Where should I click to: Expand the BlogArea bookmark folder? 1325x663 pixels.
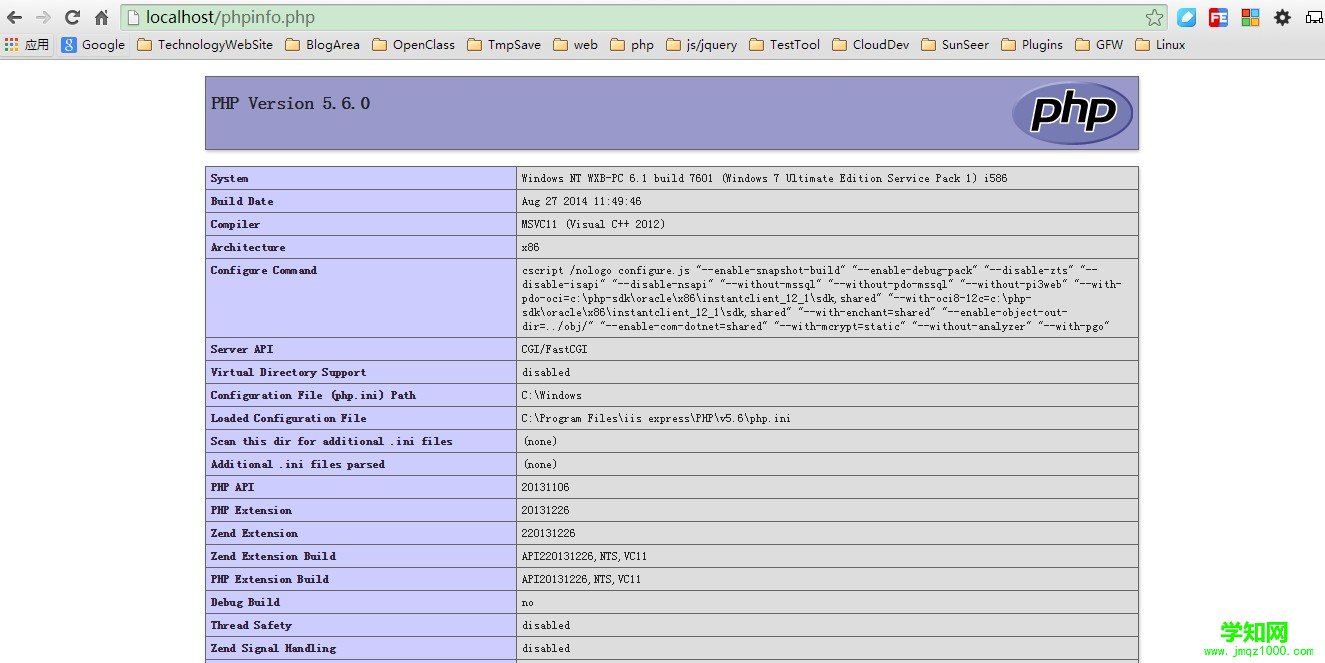pyautogui.click(x=322, y=44)
